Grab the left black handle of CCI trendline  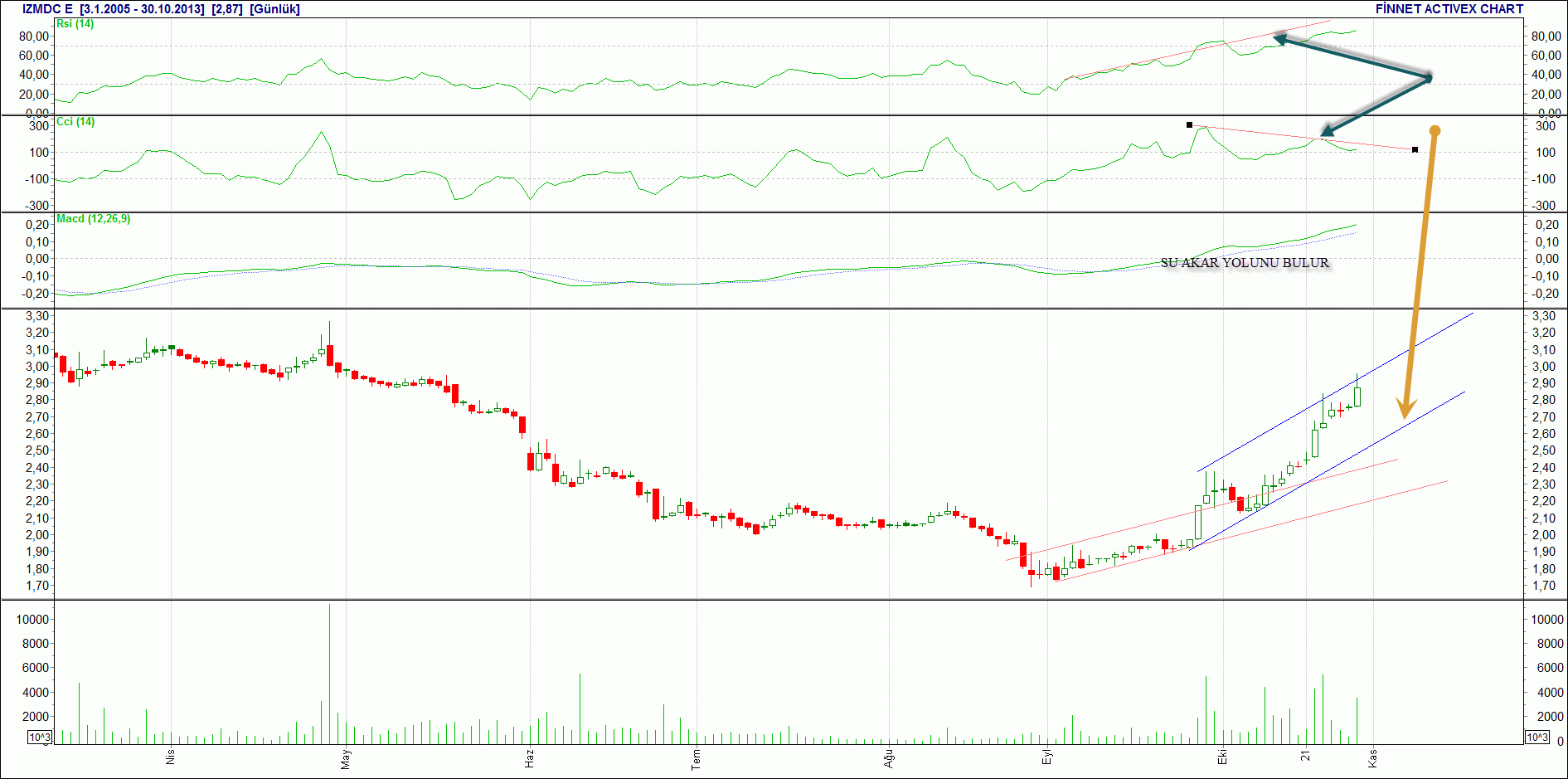[x=1189, y=125]
